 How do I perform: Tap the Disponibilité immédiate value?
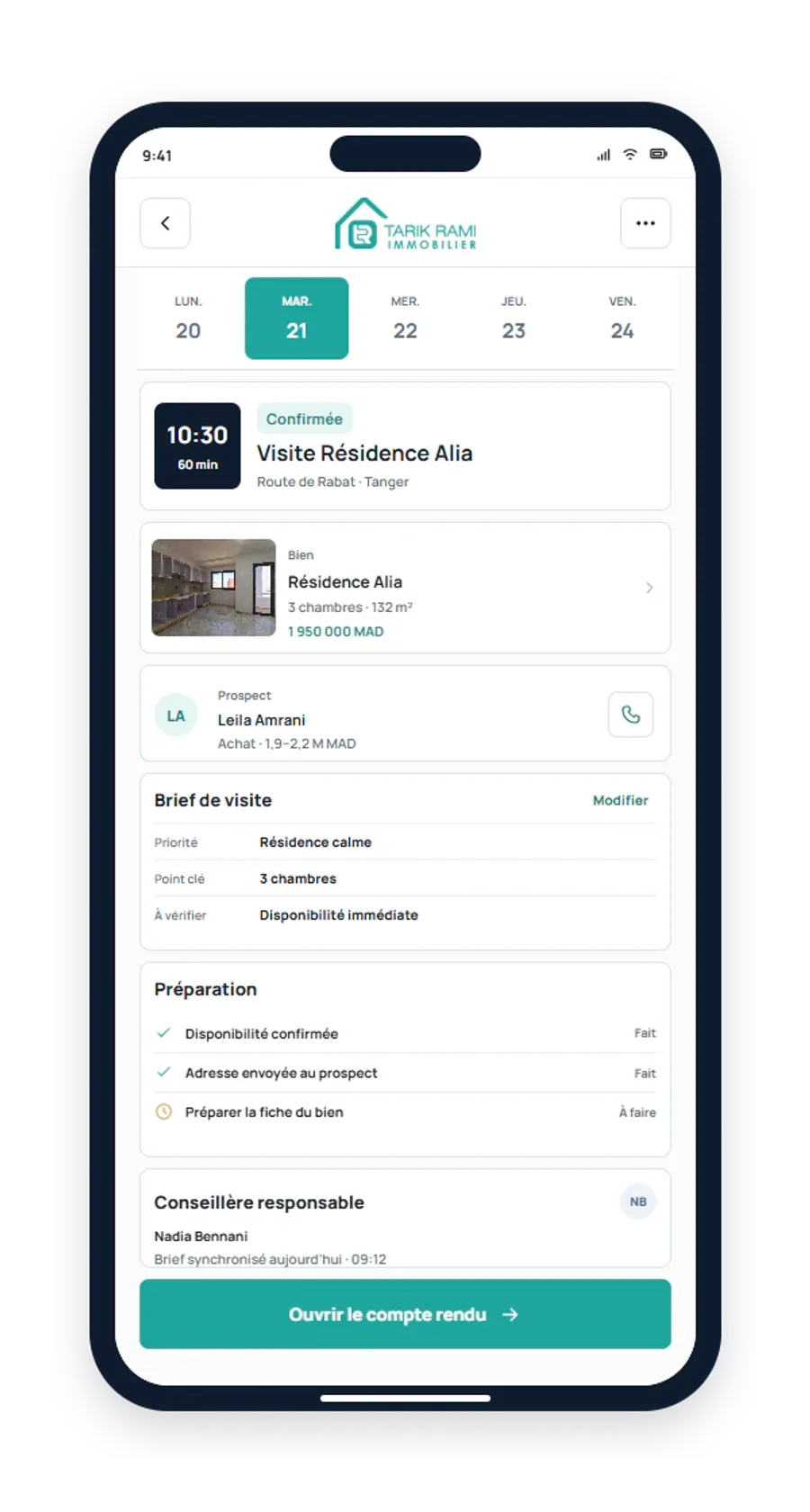339,915
